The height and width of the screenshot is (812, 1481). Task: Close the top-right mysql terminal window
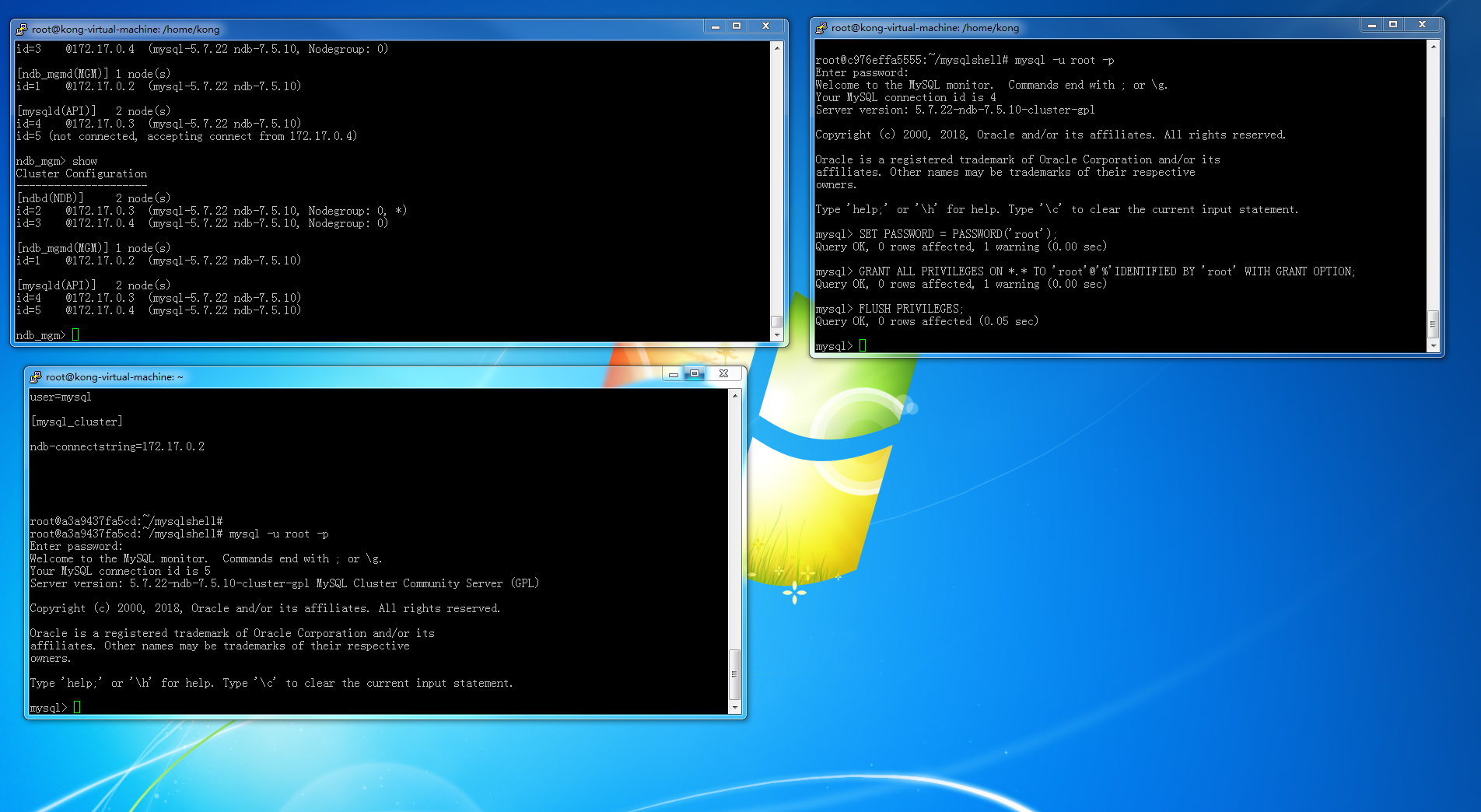pyautogui.click(x=1423, y=25)
